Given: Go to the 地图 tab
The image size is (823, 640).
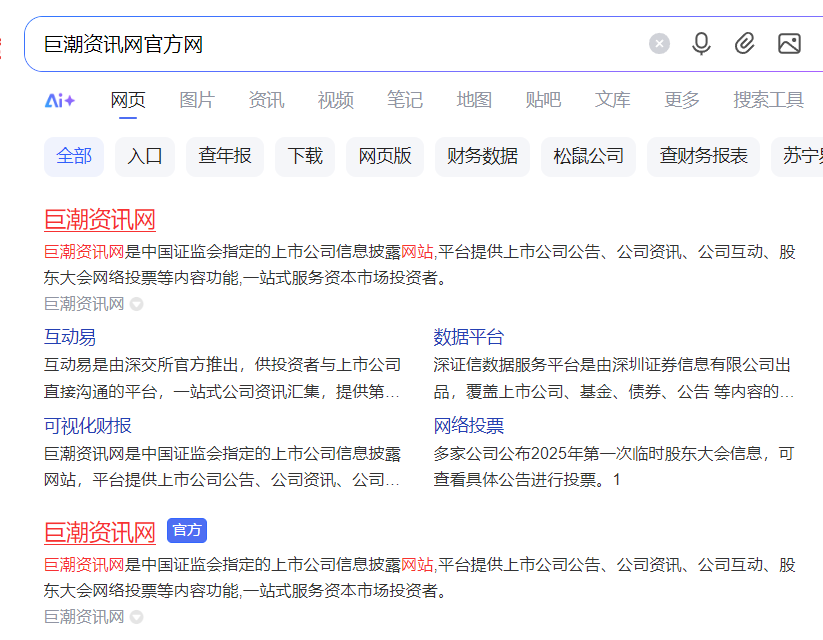Looking at the screenshot, I should point(474,100).
